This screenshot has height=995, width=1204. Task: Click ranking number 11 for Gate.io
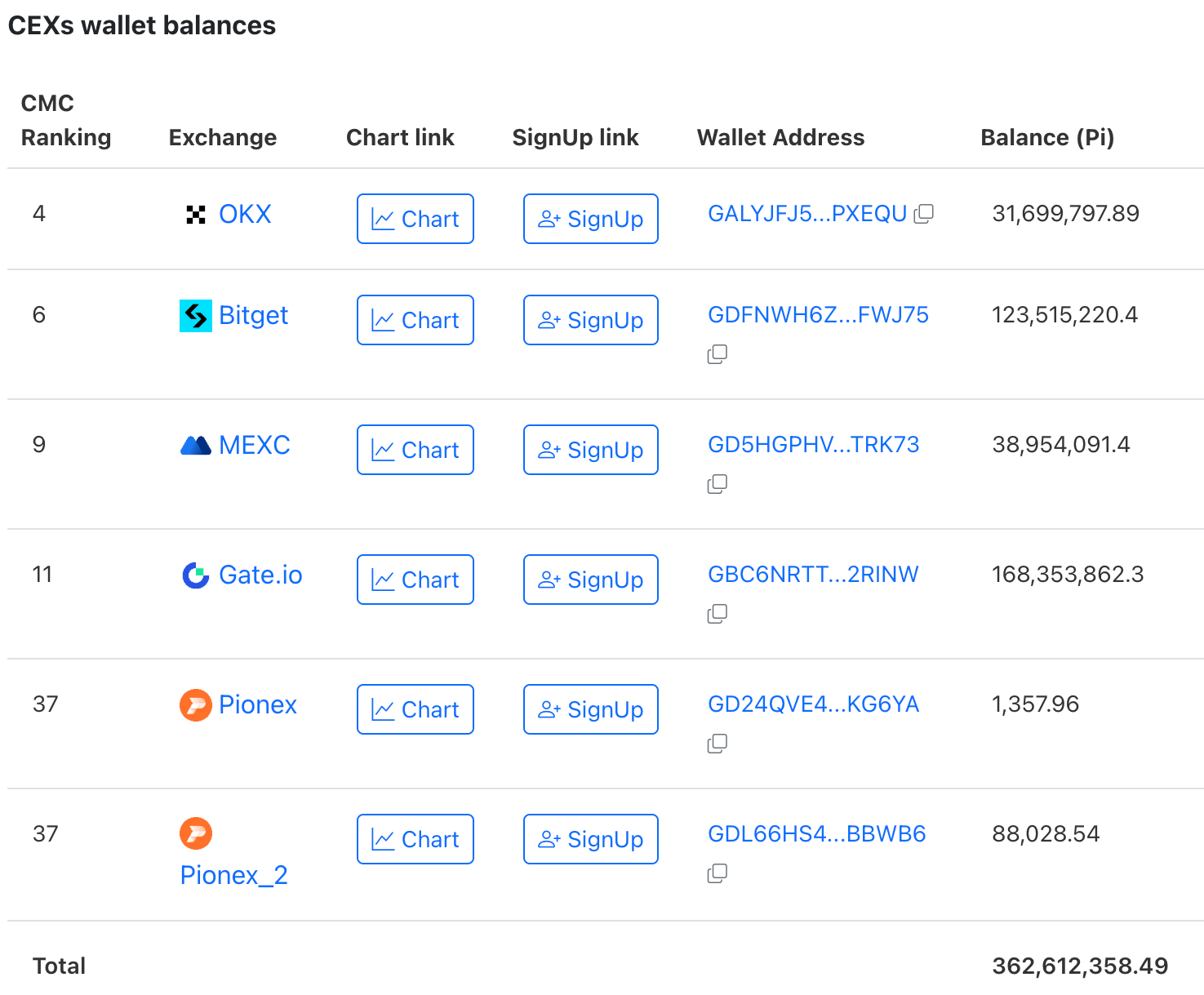[x=42, y=575]
